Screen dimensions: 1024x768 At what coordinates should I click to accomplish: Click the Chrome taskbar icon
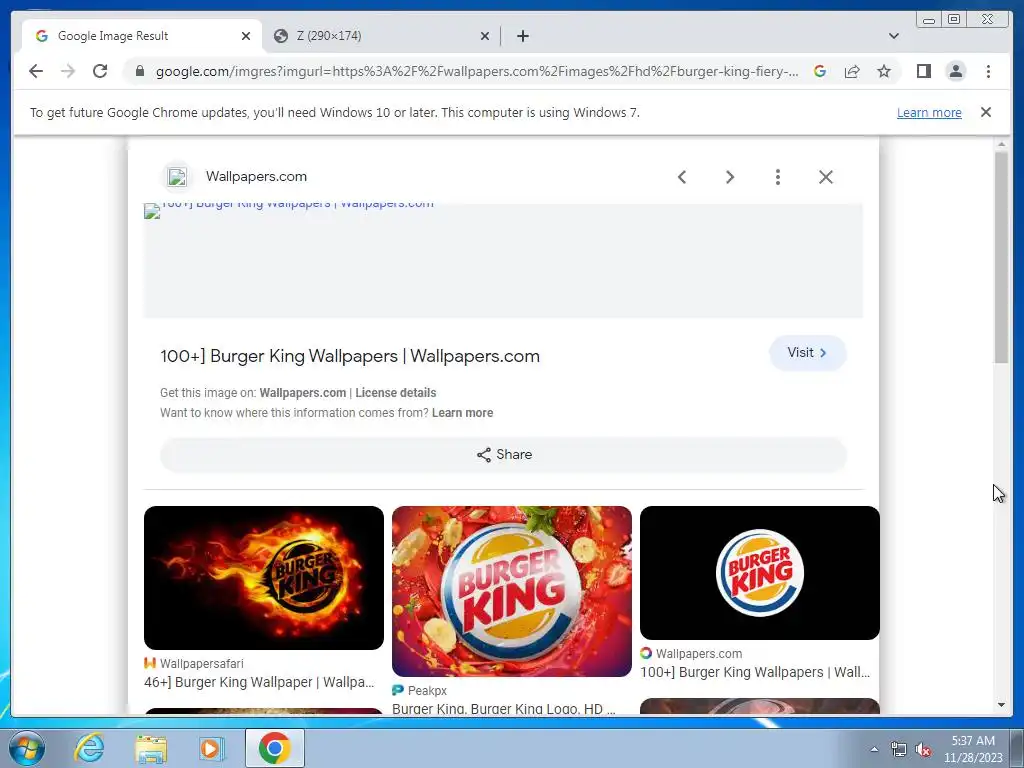[x=274, y=748]
